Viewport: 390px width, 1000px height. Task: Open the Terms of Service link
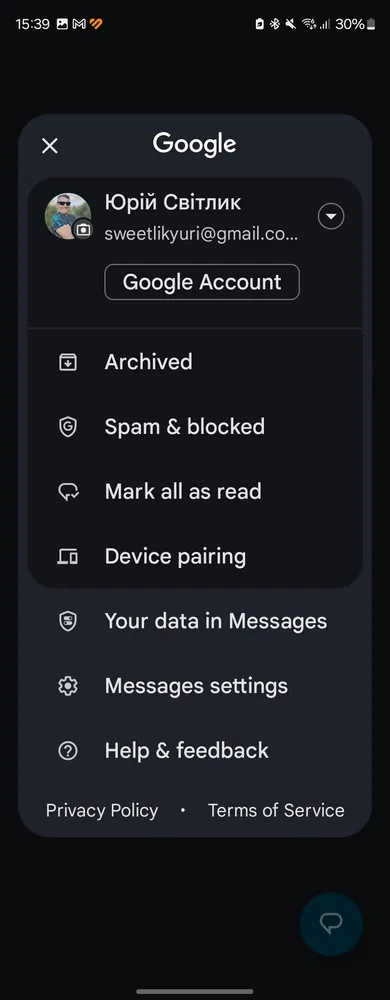tap(276, 810)
